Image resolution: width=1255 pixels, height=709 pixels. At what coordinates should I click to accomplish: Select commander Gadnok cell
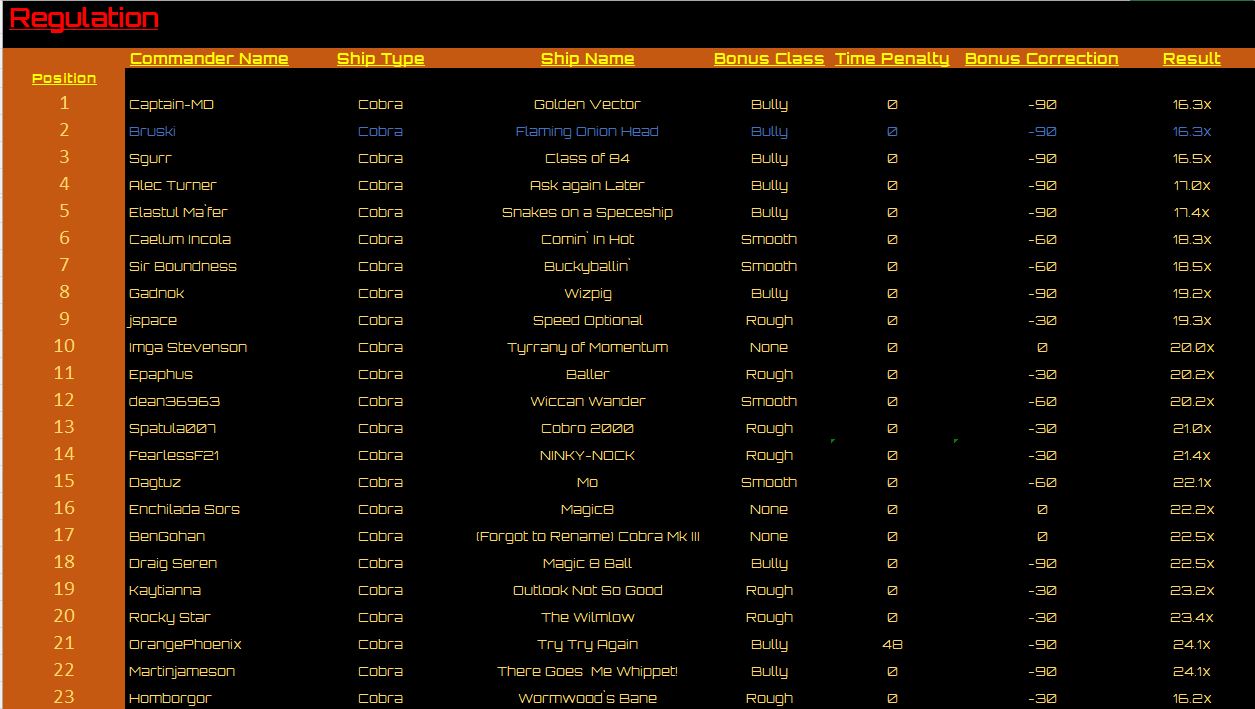[156, 293]
